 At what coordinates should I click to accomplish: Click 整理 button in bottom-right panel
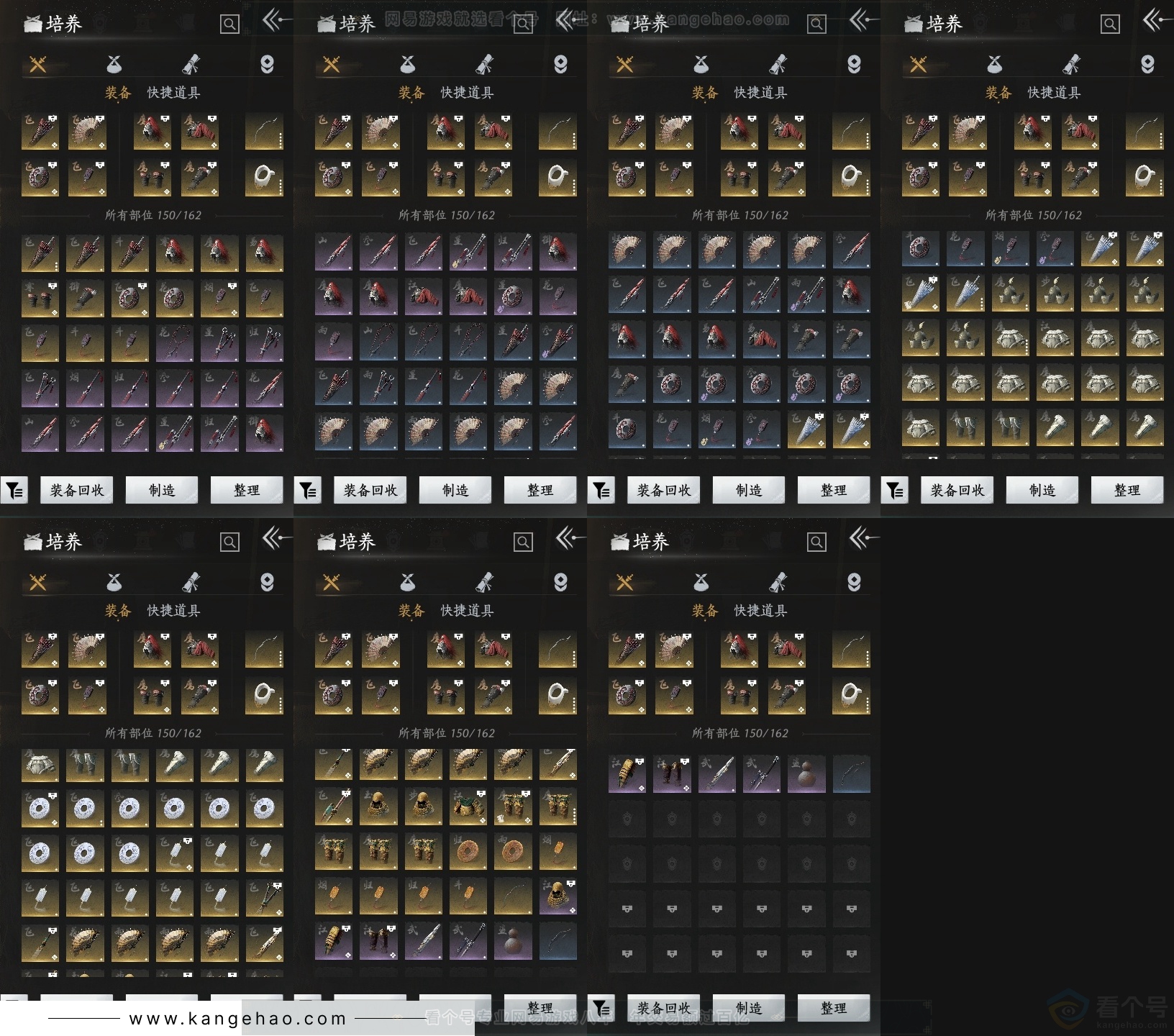tap(834, 1008)
